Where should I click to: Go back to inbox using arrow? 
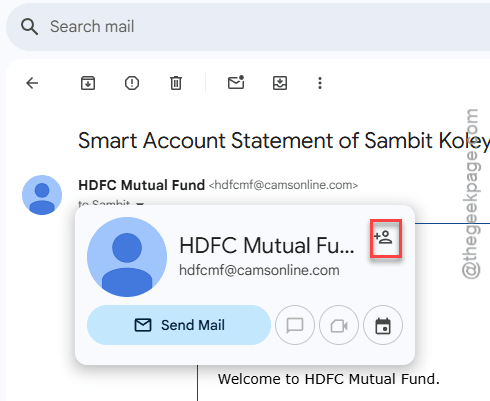click(x=32, y=83)
